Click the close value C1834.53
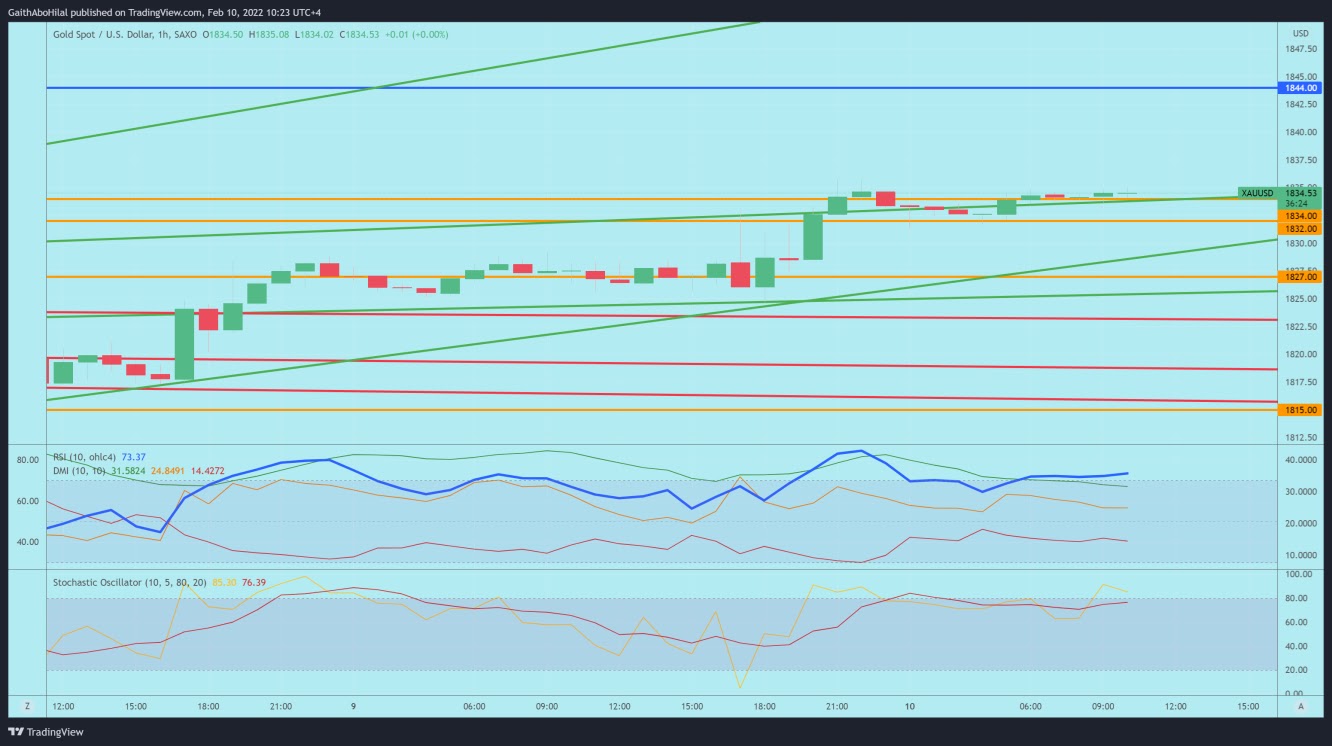This screenshot has width=1332, height=746. pyautogui.click(x=360, y=34)
